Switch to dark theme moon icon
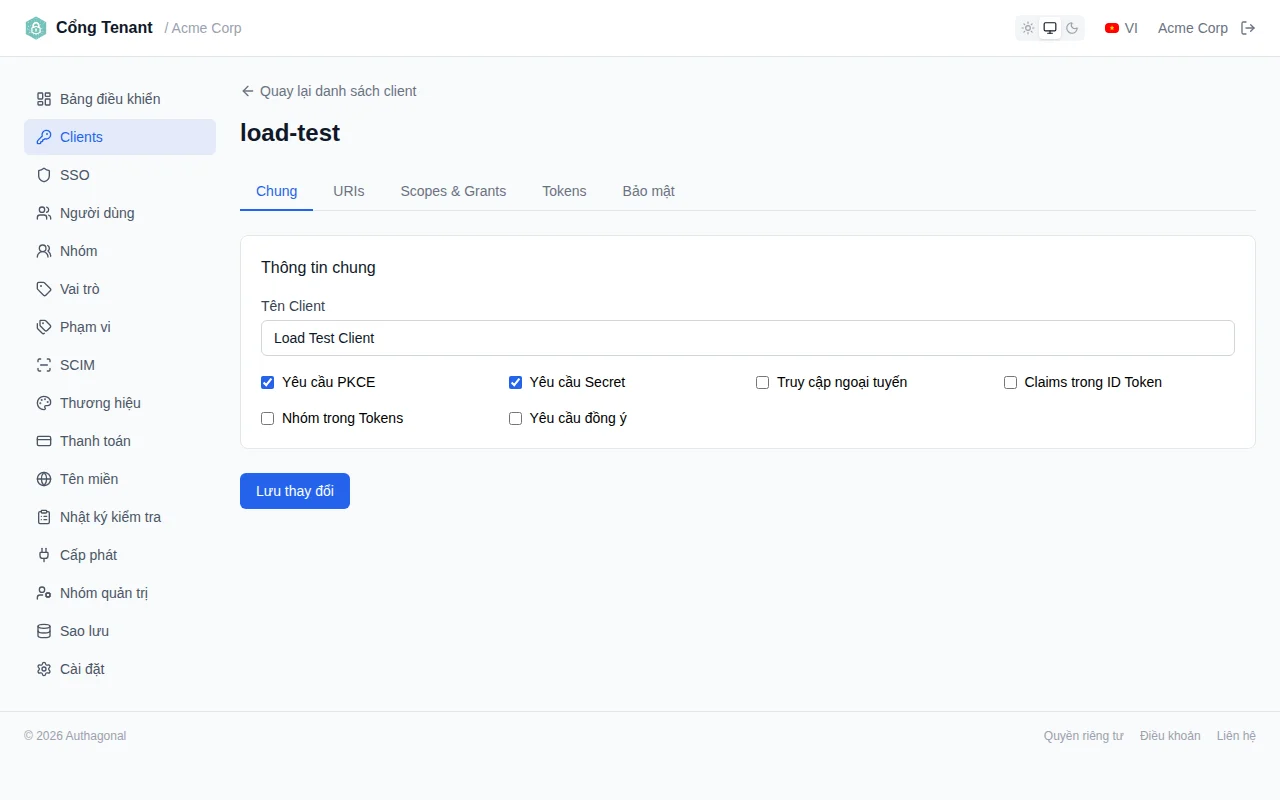This screenshot has height=800, width=1280. pyautogui.click(x=1072, y=28)
